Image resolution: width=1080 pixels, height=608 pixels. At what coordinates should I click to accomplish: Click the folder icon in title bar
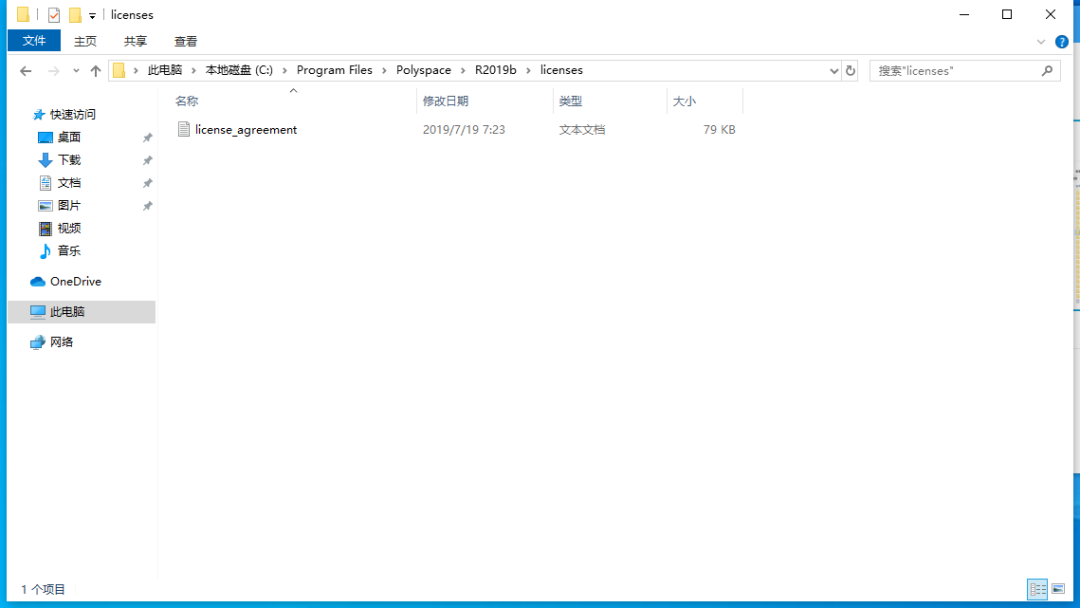pos(23,14)
